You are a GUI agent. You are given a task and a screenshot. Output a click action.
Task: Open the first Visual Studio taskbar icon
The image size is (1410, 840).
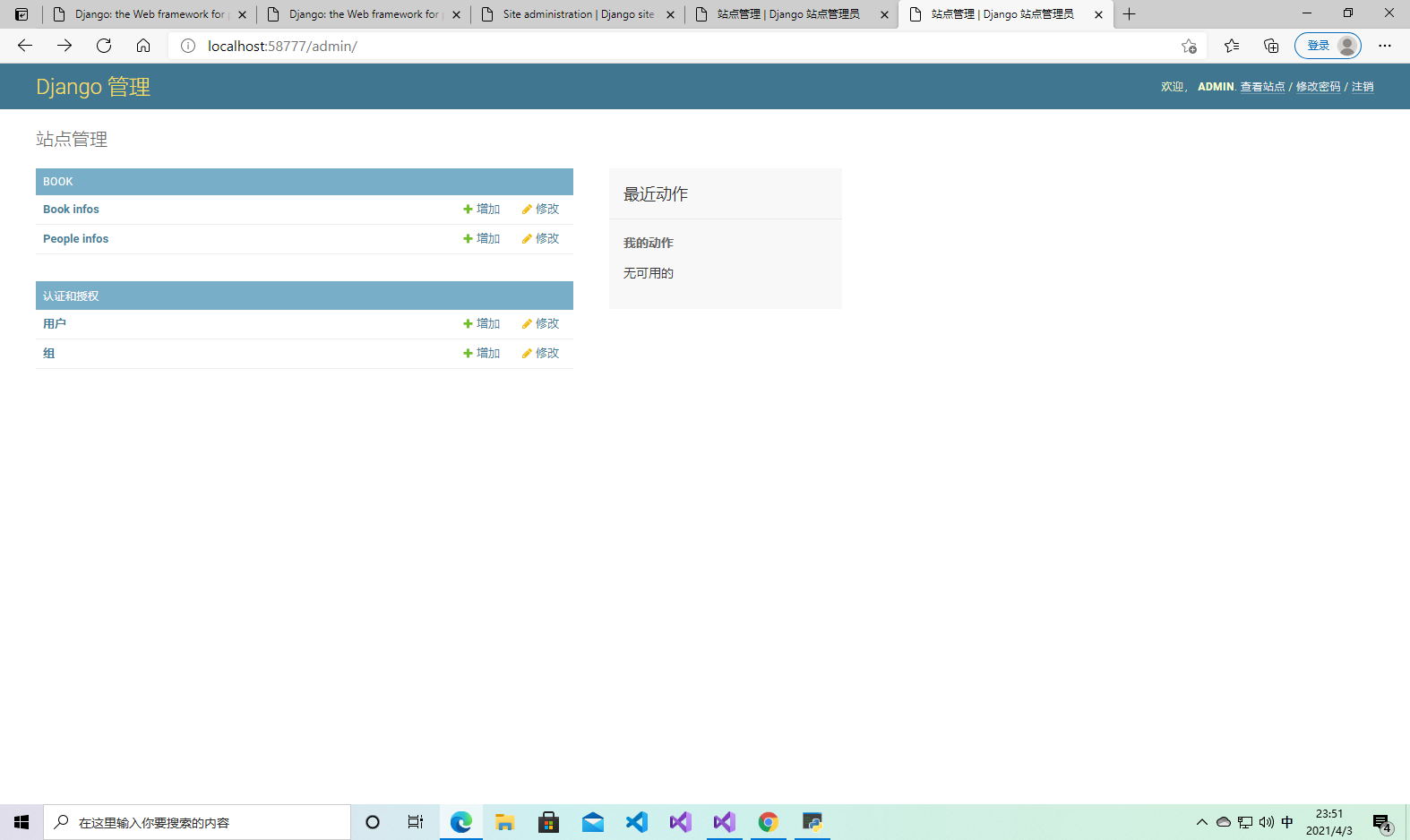coord(681,822)
